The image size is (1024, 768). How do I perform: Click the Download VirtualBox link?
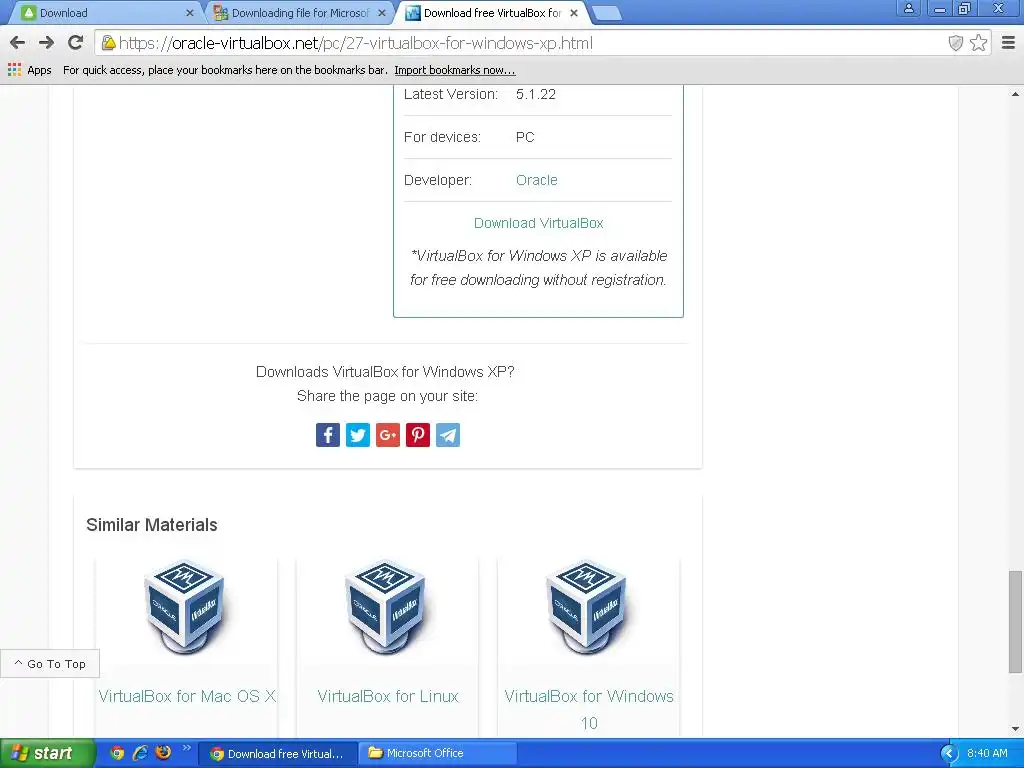pos(539,223)
